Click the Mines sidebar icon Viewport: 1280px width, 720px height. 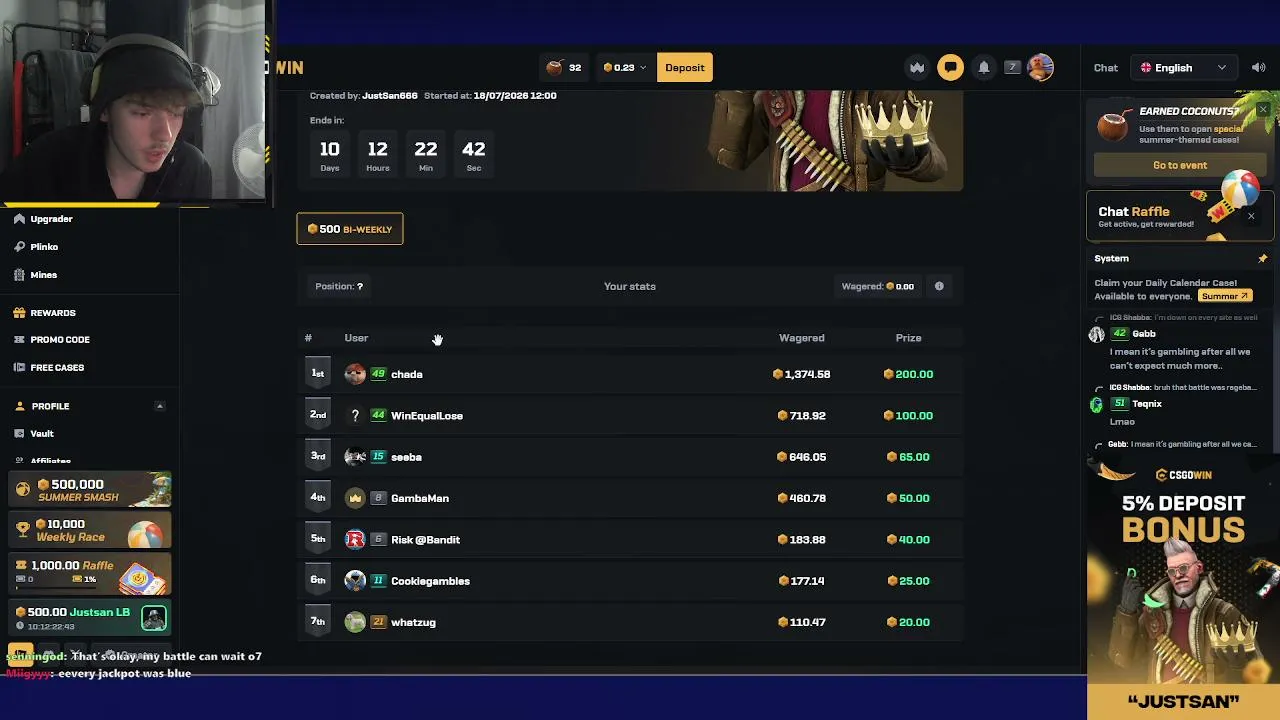(x=19, y=275)
